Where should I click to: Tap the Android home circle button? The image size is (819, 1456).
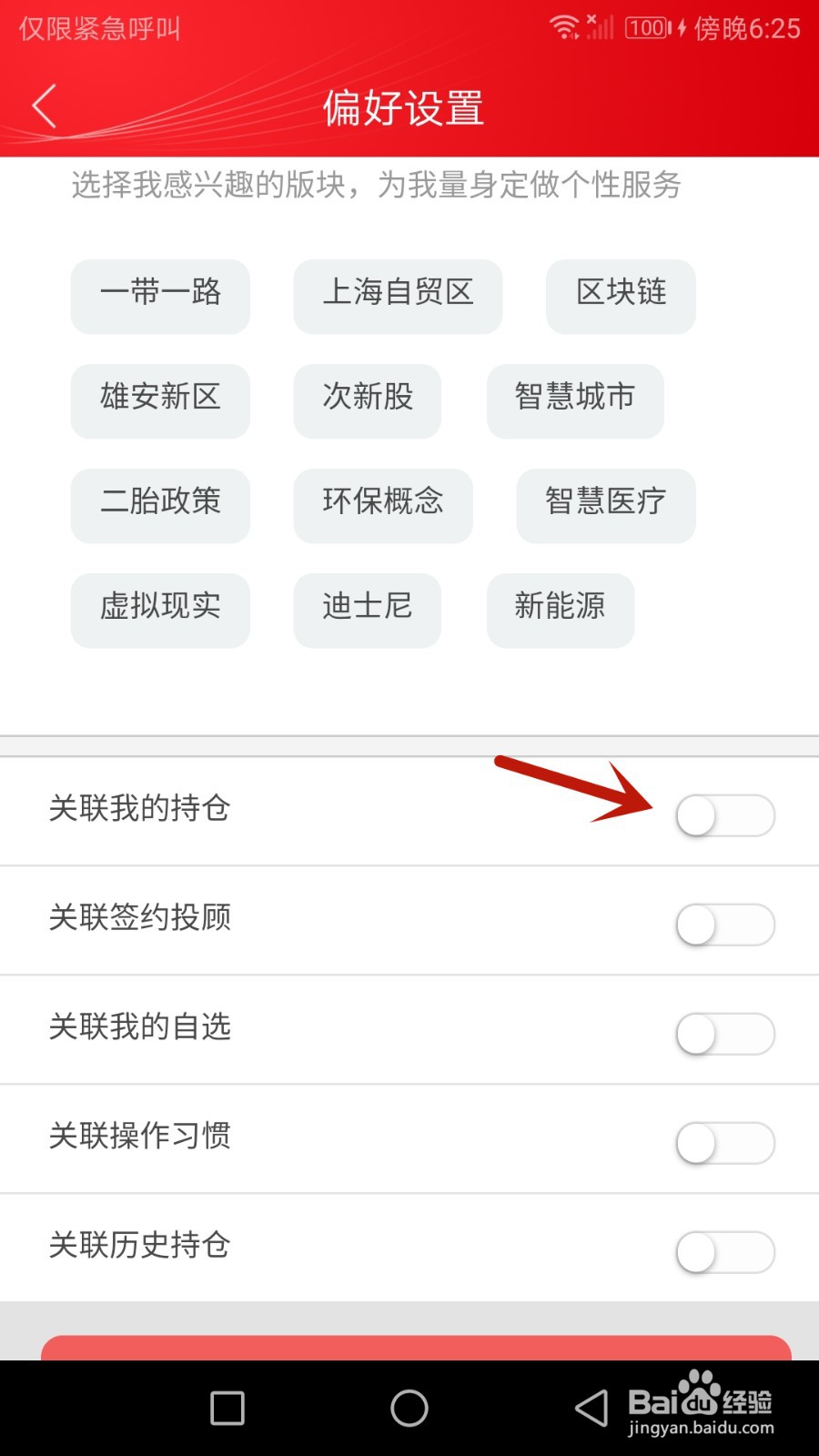point(409,1408)
